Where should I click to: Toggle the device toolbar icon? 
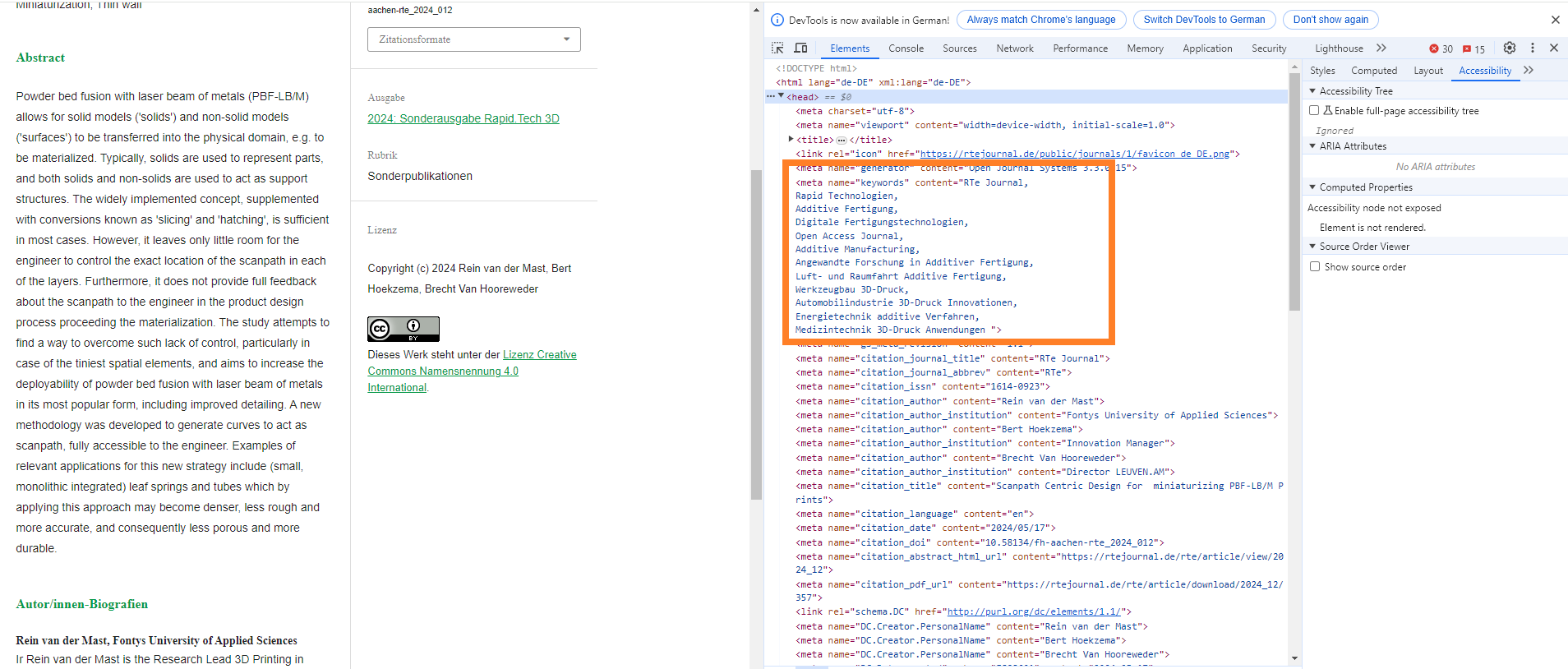[800, 48]
